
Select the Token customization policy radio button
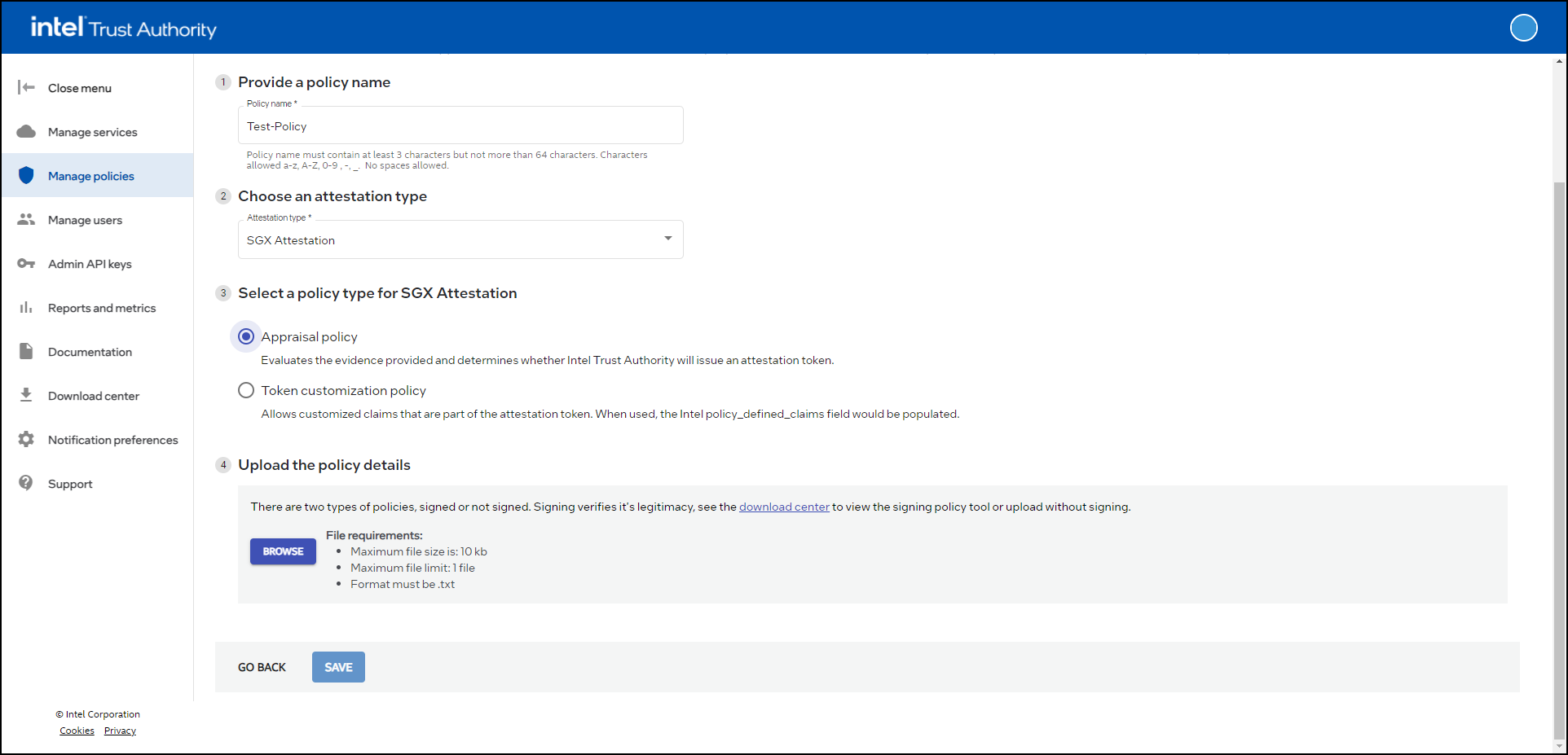(x=246, y=390)
